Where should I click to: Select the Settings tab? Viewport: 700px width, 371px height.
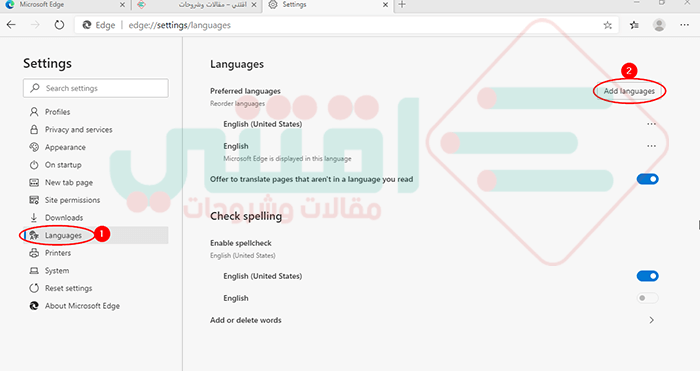tap(329, 5)
